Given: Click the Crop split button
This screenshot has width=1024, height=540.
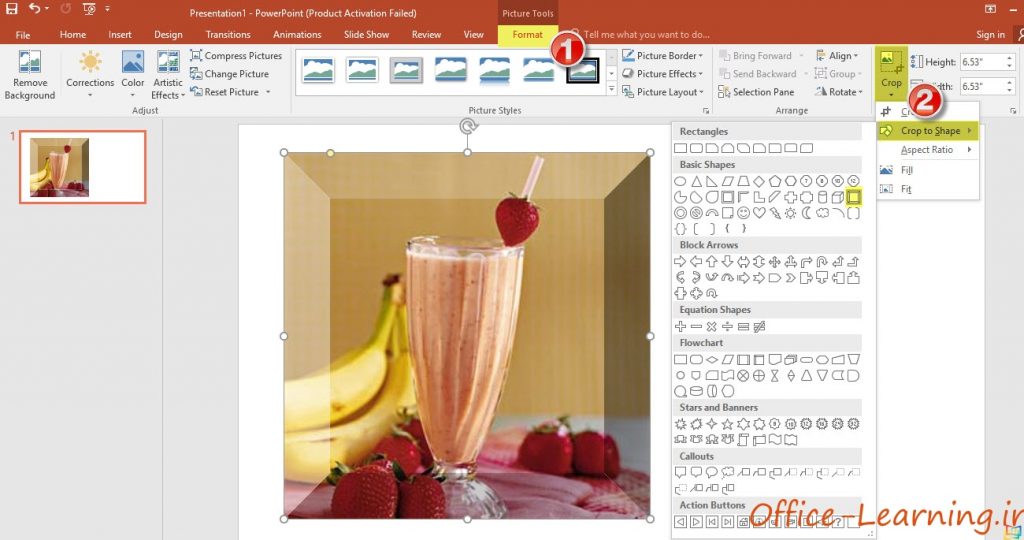Looking at the screenshot, I should coord(891,72).
